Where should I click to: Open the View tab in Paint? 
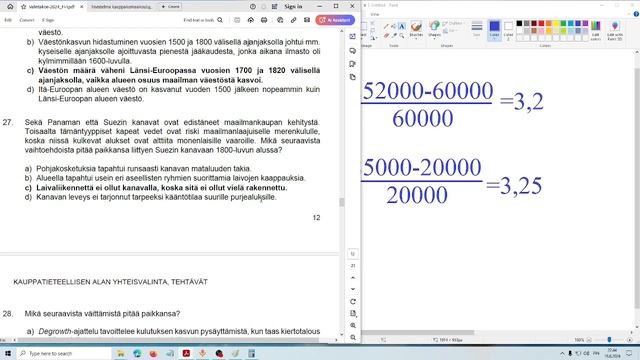click(x=375, y=14)
